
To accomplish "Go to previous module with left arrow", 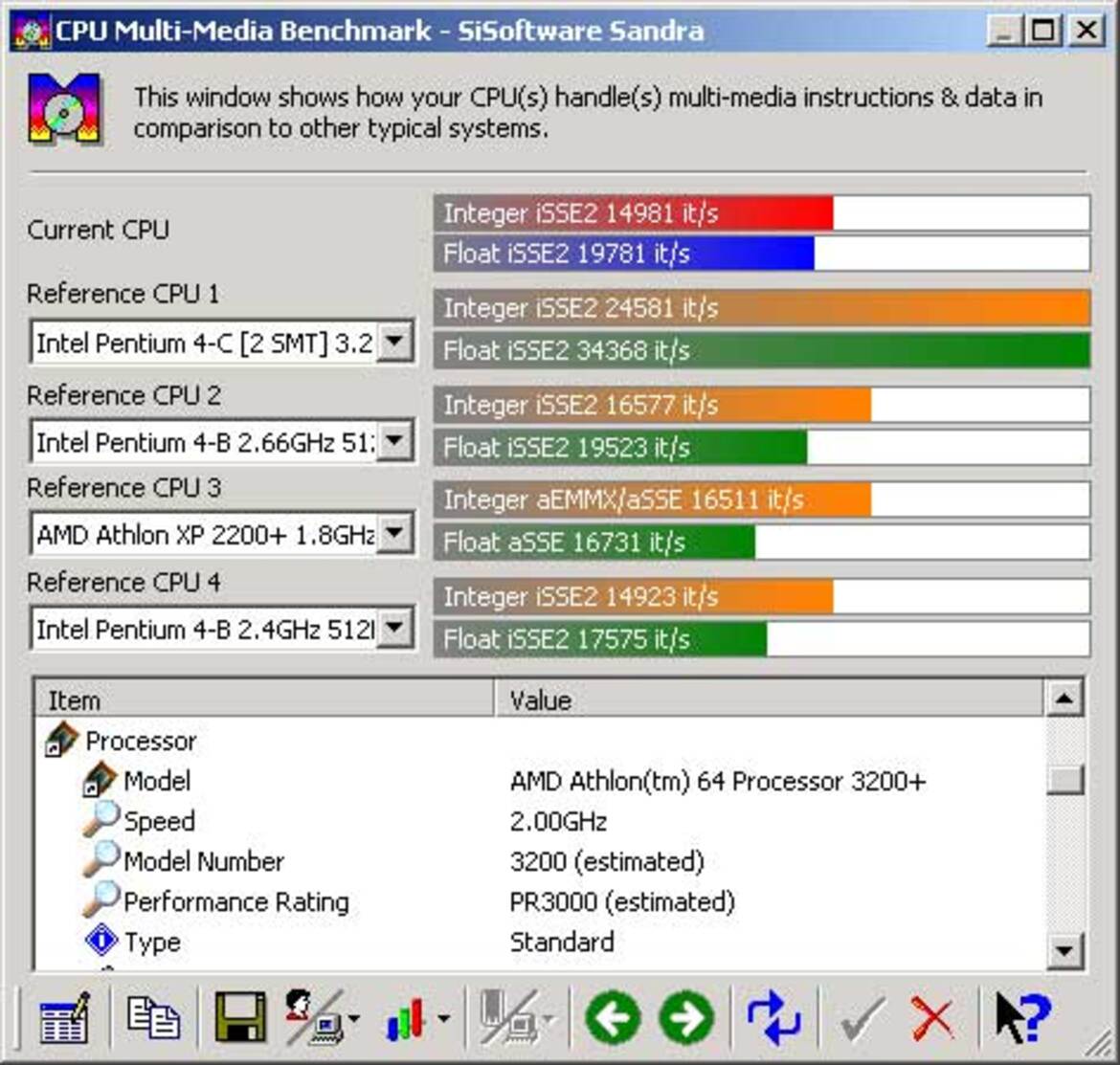I will 612,1019.
